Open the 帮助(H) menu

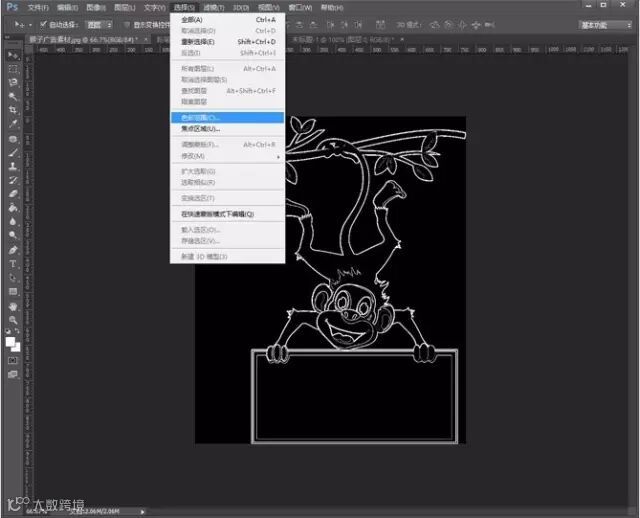click(332, 7)
